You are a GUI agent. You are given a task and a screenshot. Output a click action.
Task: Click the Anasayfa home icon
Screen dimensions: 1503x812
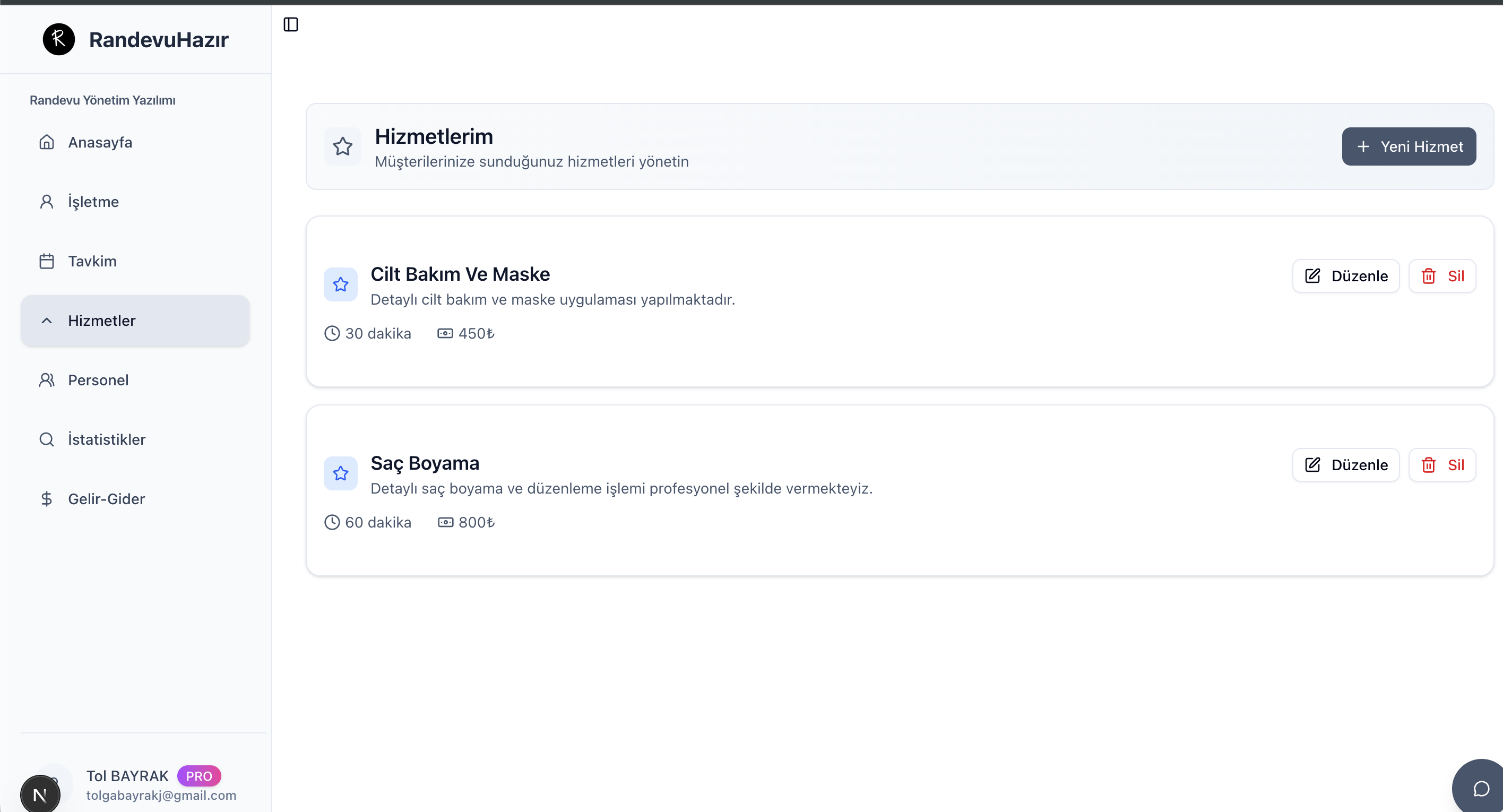47,142
